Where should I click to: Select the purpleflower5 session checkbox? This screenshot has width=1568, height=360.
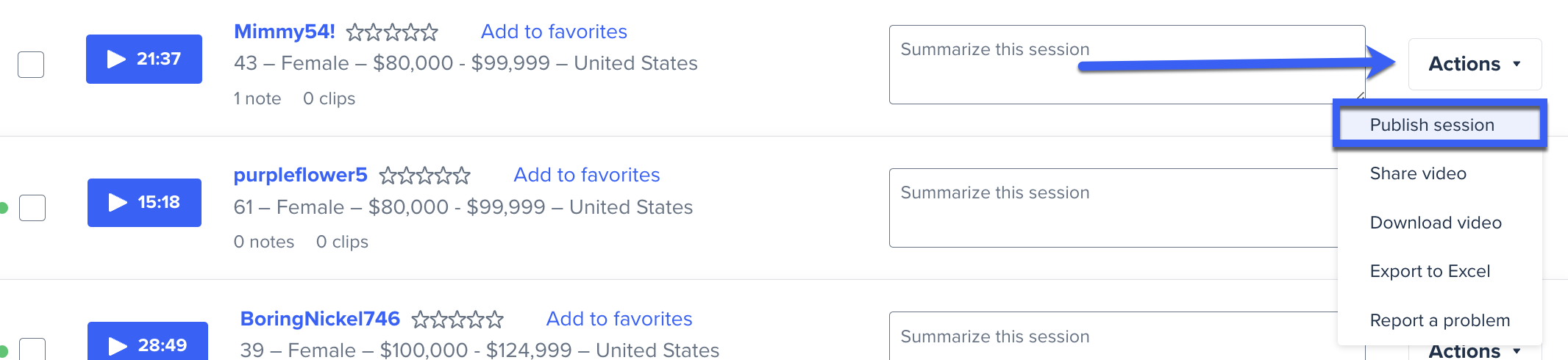[x=32, y=208]
